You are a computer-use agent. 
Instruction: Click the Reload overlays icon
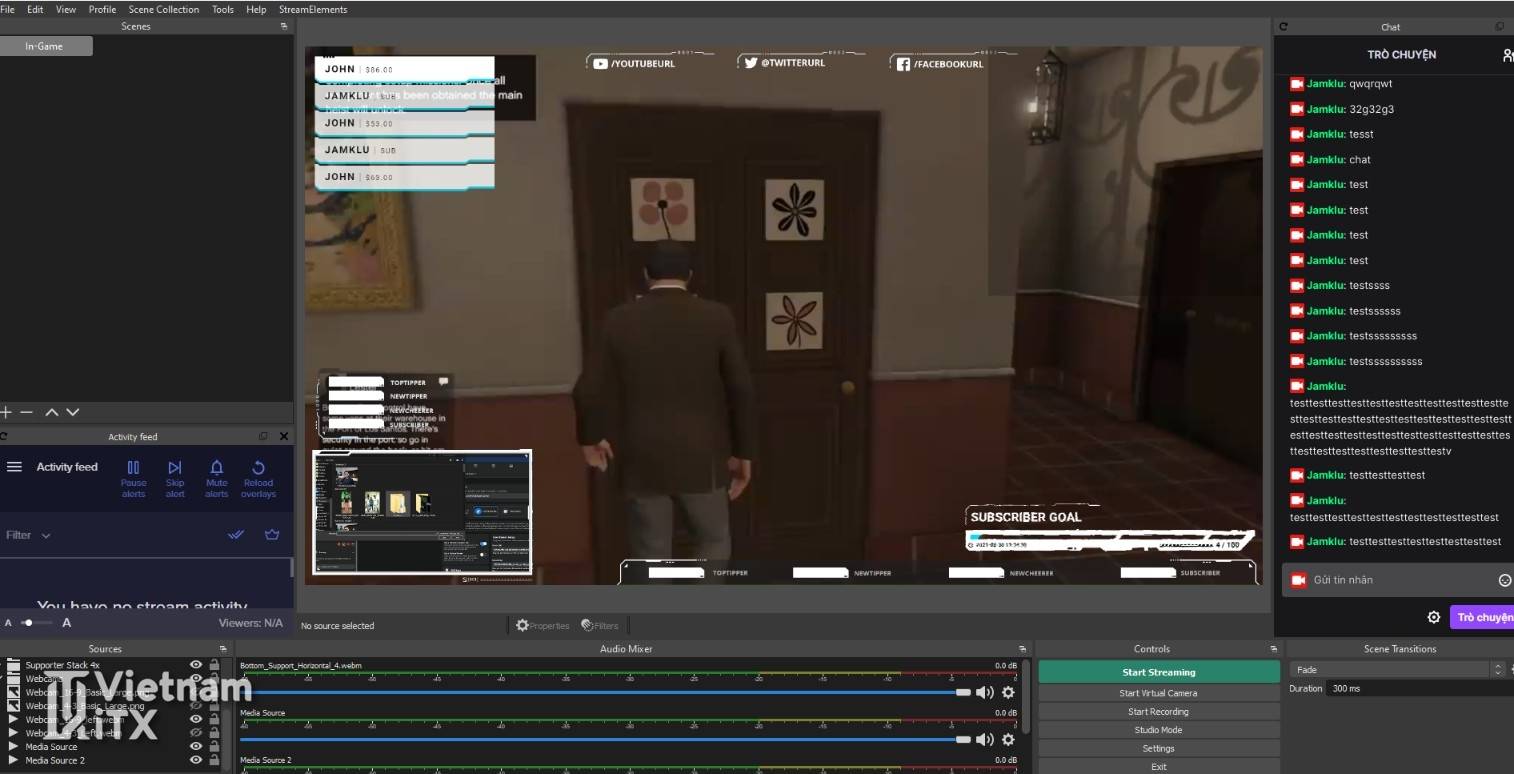(x=258, y=466)
